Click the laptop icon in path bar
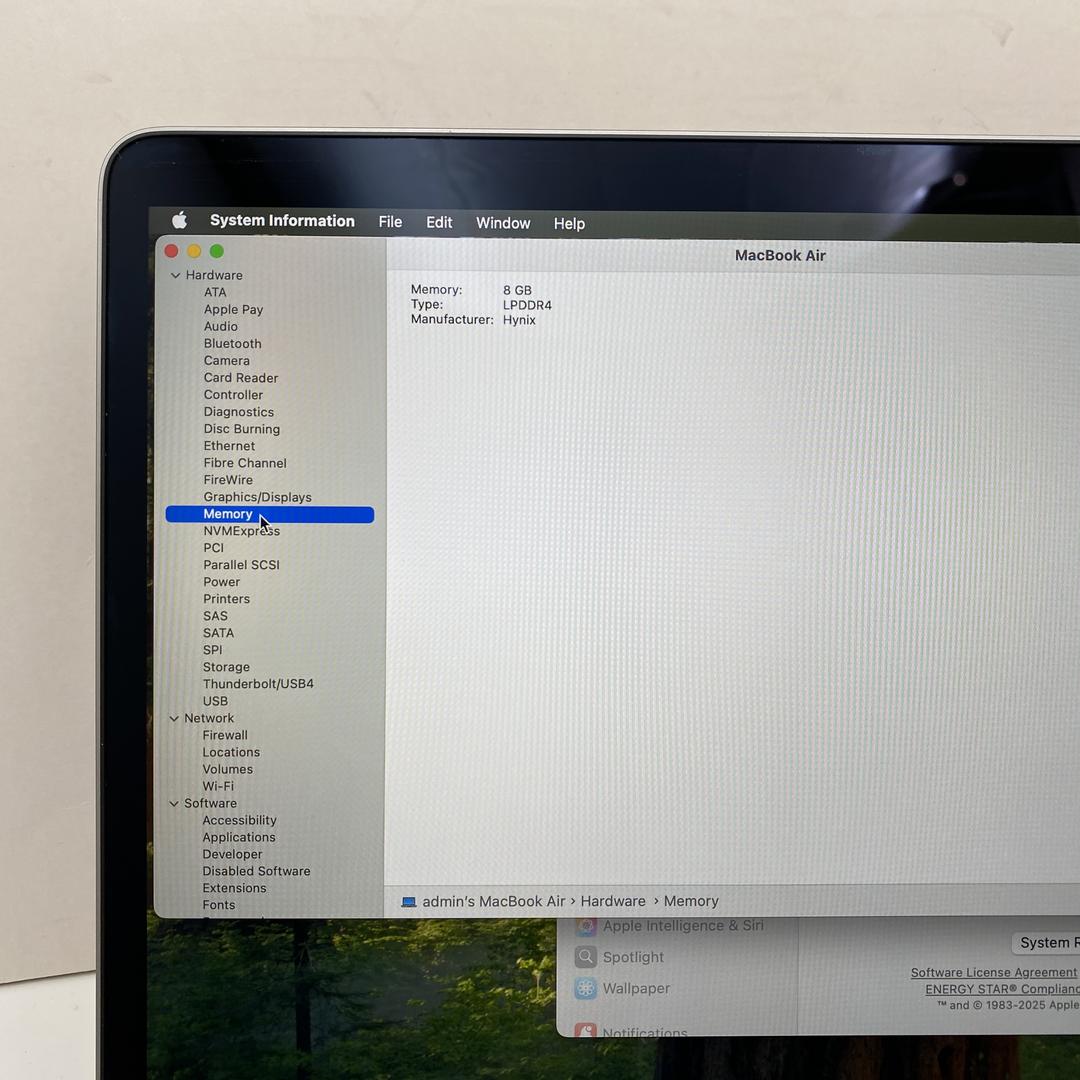 coord(409,902)
